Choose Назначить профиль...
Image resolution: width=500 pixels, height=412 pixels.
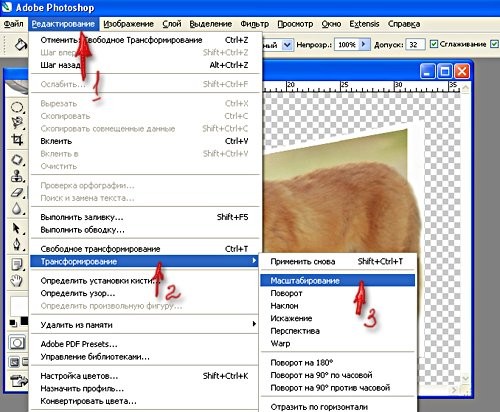point(145,389)
